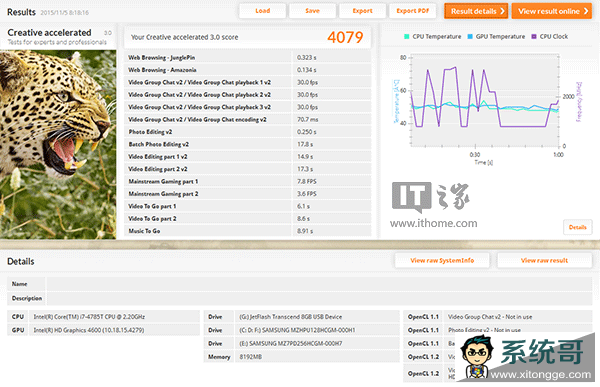This screenshot has height=387, width=600.
Task: Select the Music To Go result row
Action: pyautogui.click(x=248, y=231)
